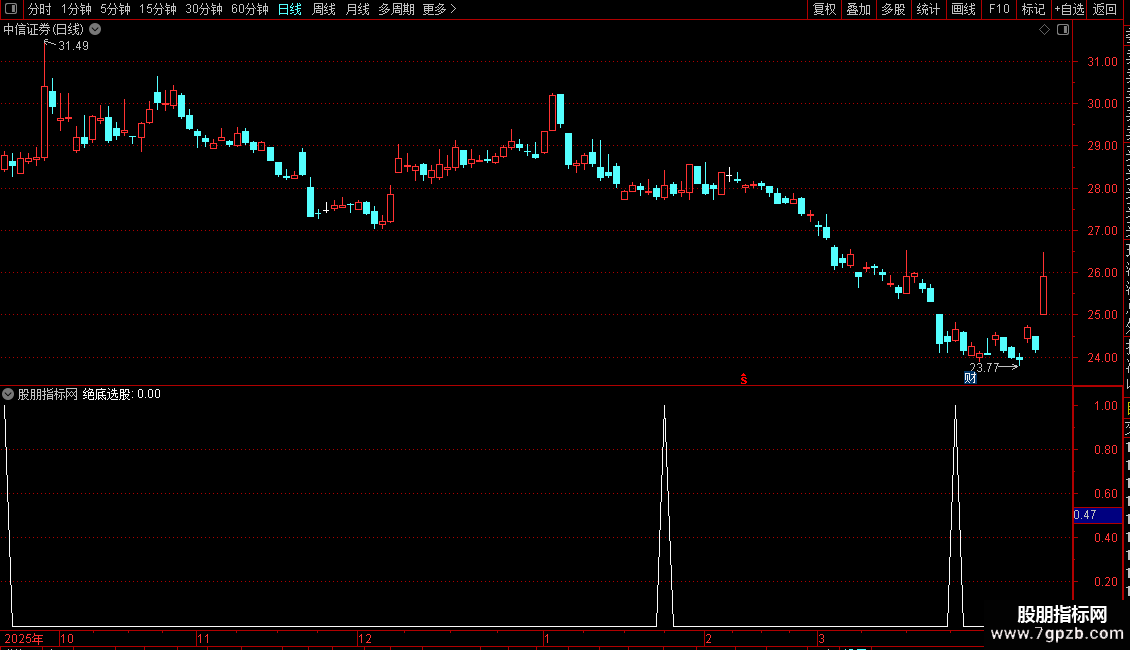The width and height of the screenshot is (1130, 650).
Task: Click the 2025年 date axis label
Action: [24, 638]
